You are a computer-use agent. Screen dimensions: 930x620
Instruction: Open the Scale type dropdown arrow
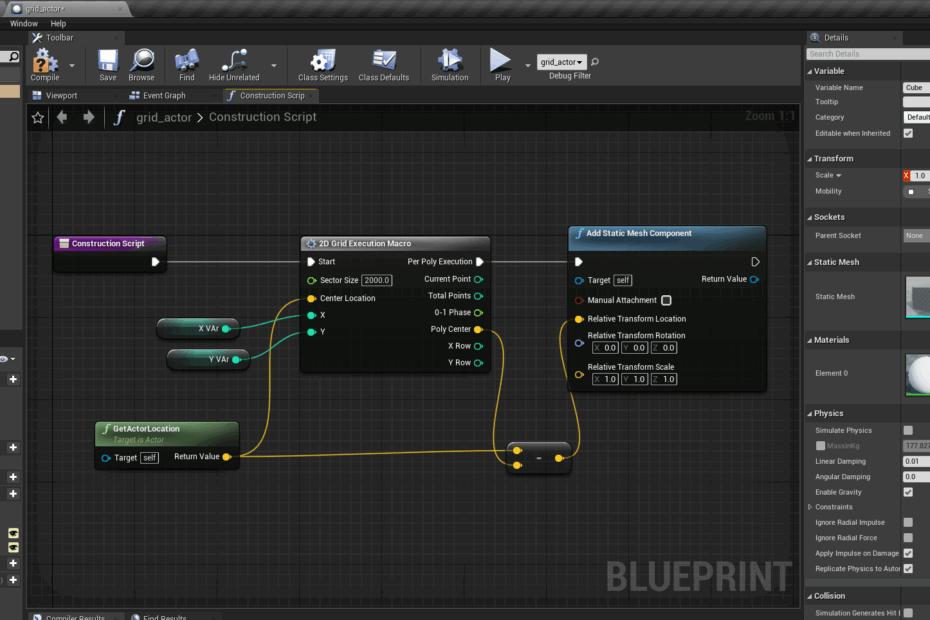[839, 176]
